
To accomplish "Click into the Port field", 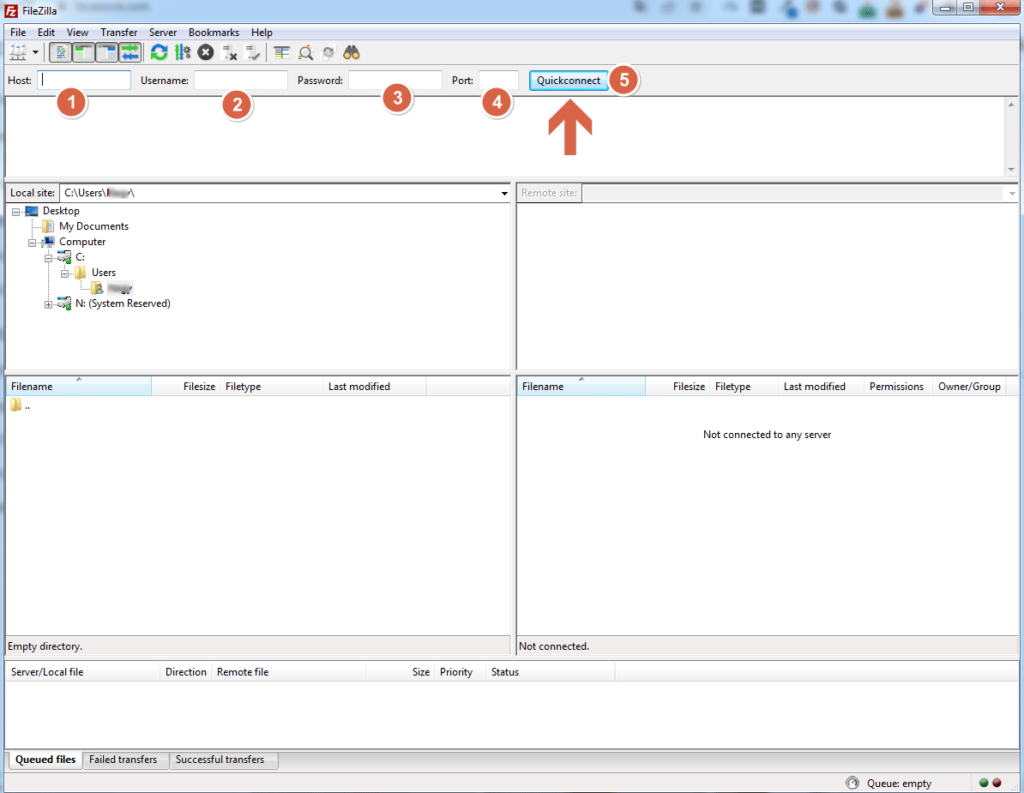I will [498, 80].
